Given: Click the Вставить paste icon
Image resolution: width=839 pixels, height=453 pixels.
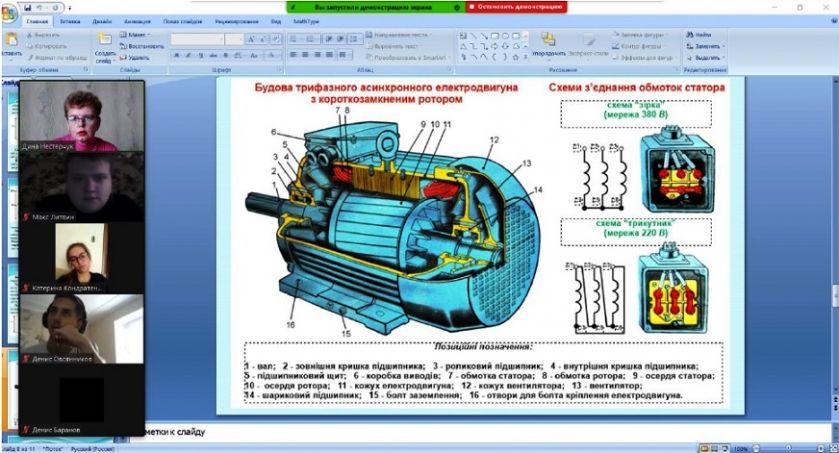Looking at the screenshot, I should coord(10,43).
